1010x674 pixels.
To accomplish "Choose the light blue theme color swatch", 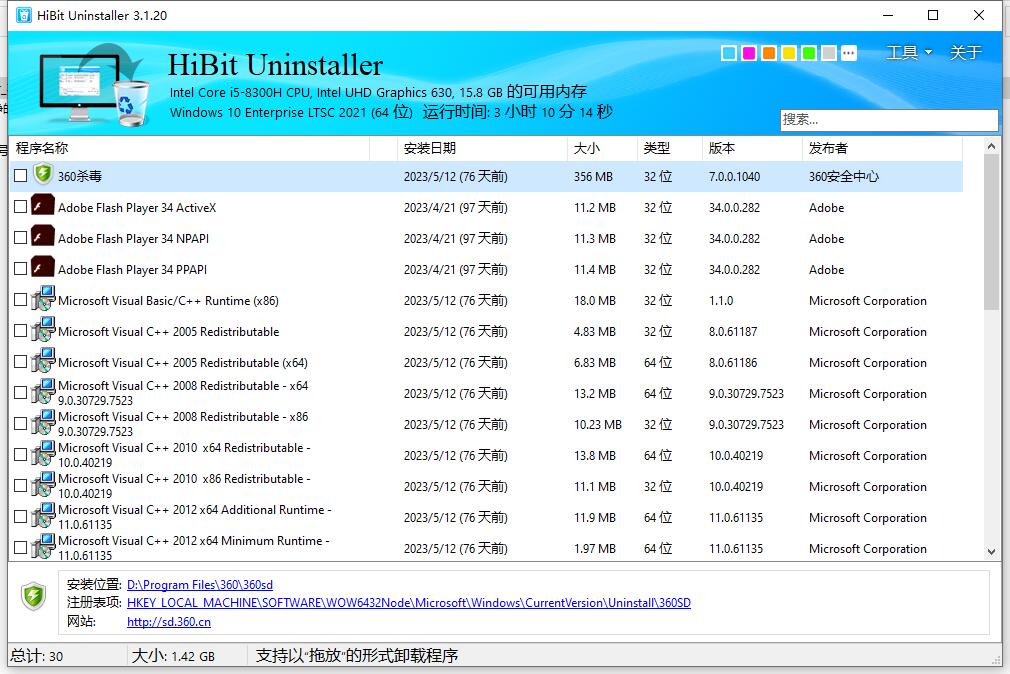I will tap(729, 53).
